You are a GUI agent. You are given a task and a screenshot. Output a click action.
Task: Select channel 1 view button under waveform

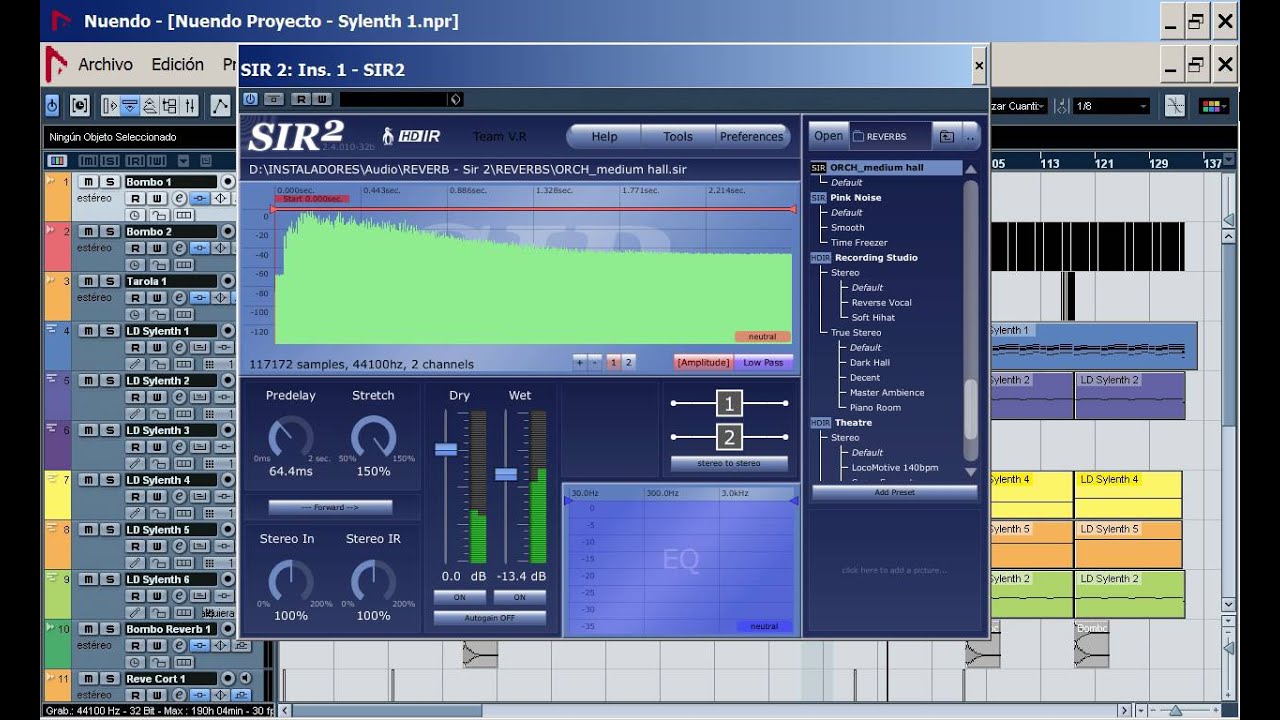tap(614, 363)
